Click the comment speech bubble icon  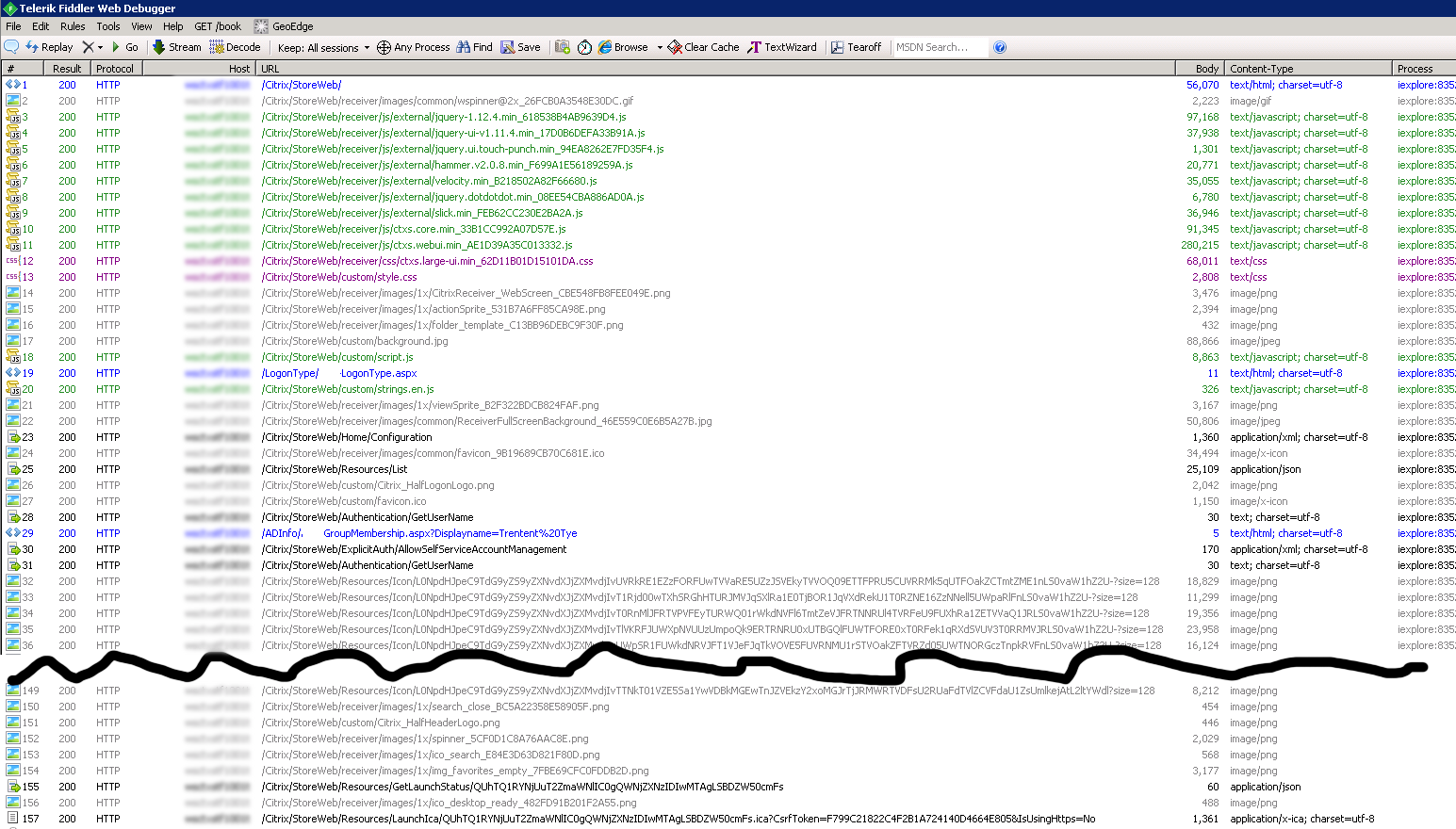click(11, 47)
